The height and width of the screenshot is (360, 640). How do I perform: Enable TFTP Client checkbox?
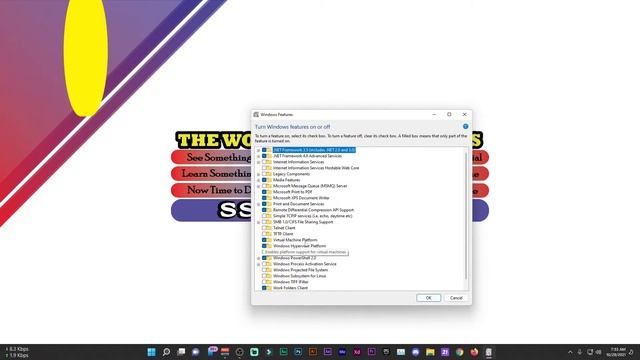(x=264, y=234)
